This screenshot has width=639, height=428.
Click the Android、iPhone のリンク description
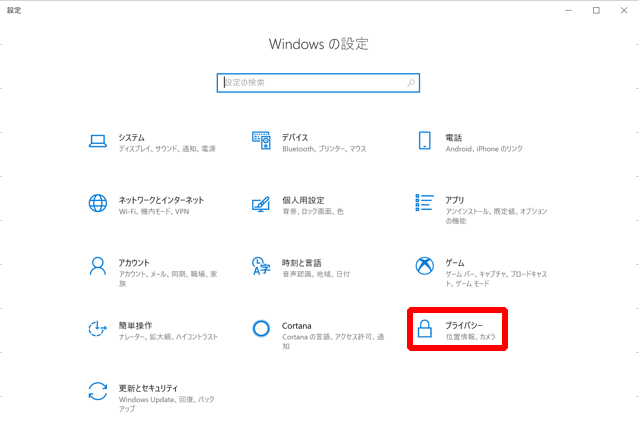pos(484,149)
